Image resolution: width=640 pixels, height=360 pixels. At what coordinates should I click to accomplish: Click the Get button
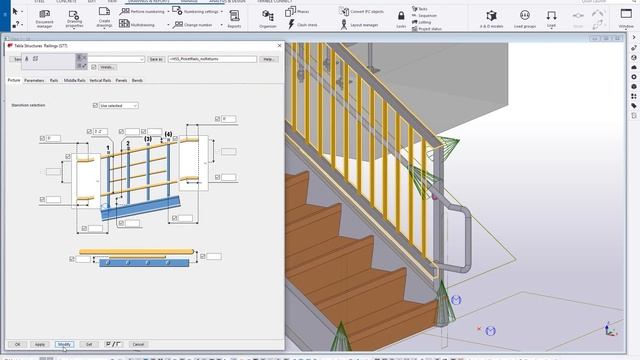[x=89, y=344]
